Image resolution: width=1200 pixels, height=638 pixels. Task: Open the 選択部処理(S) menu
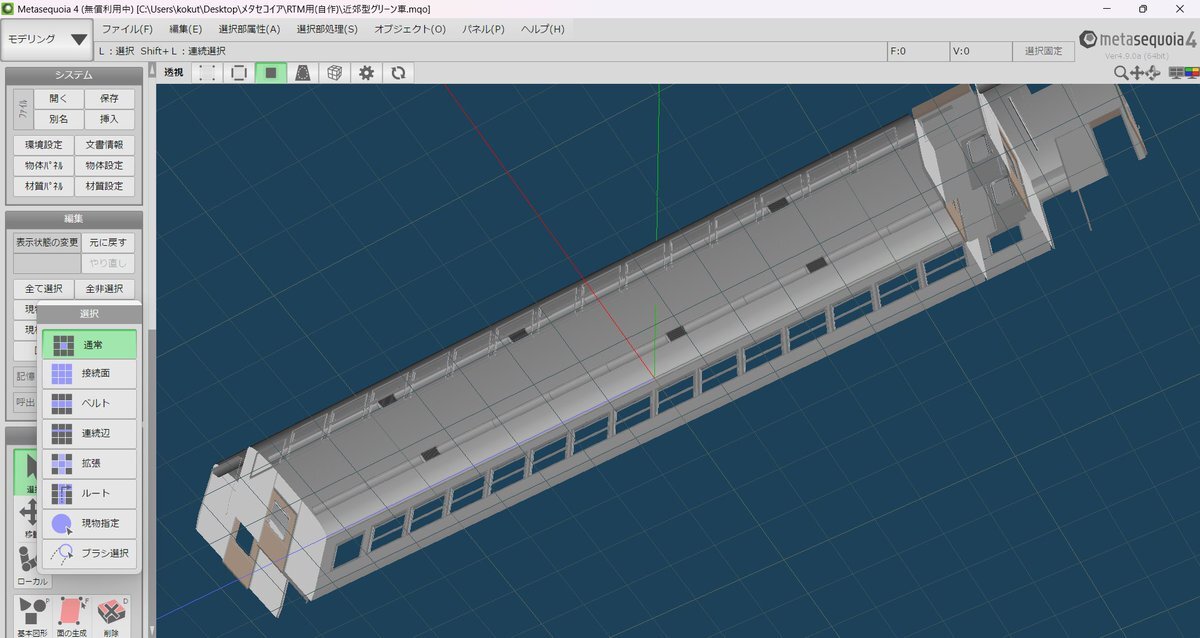click(x=327, y=29)
